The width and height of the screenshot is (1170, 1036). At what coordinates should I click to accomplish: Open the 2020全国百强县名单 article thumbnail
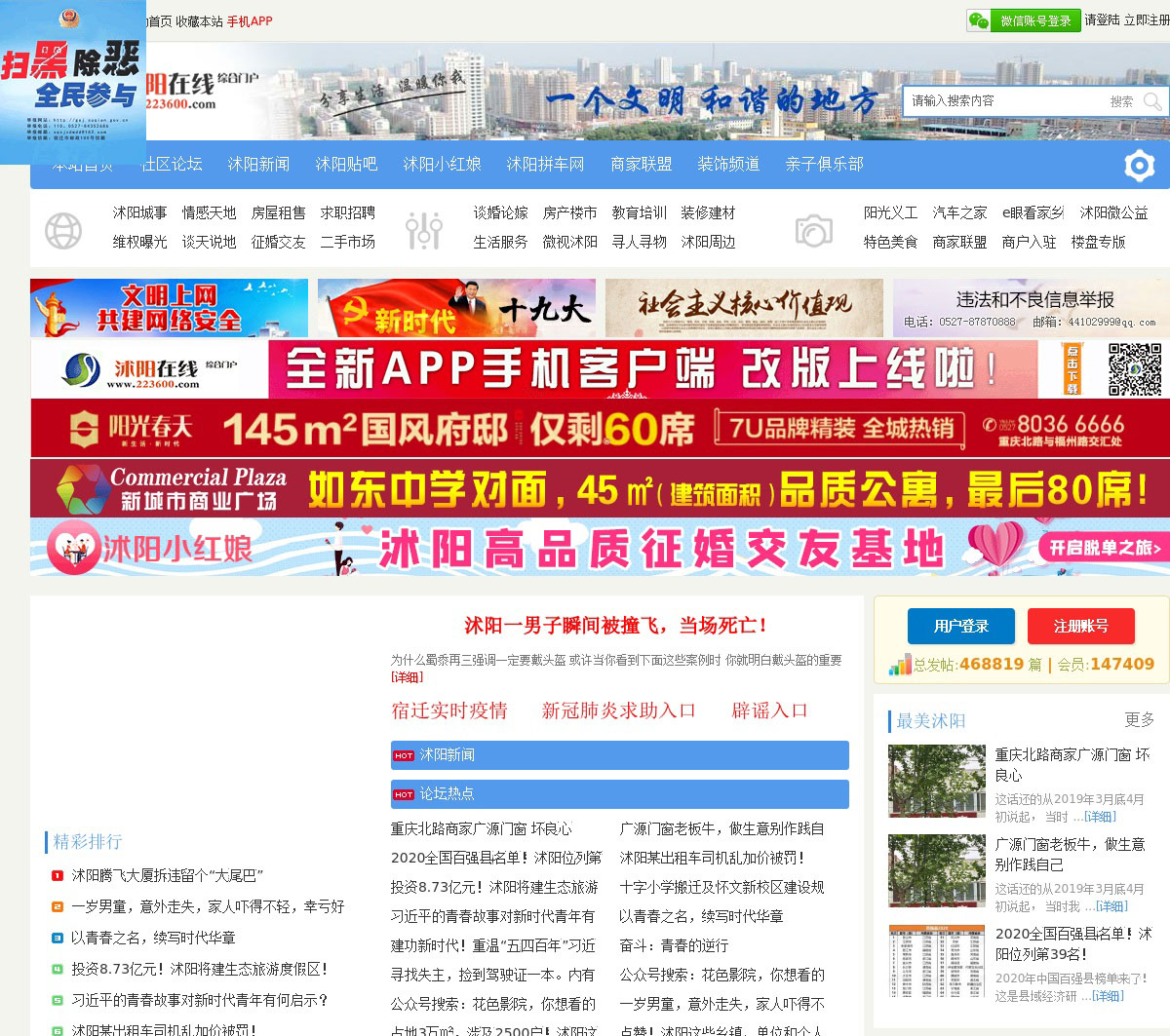[936, 961]
